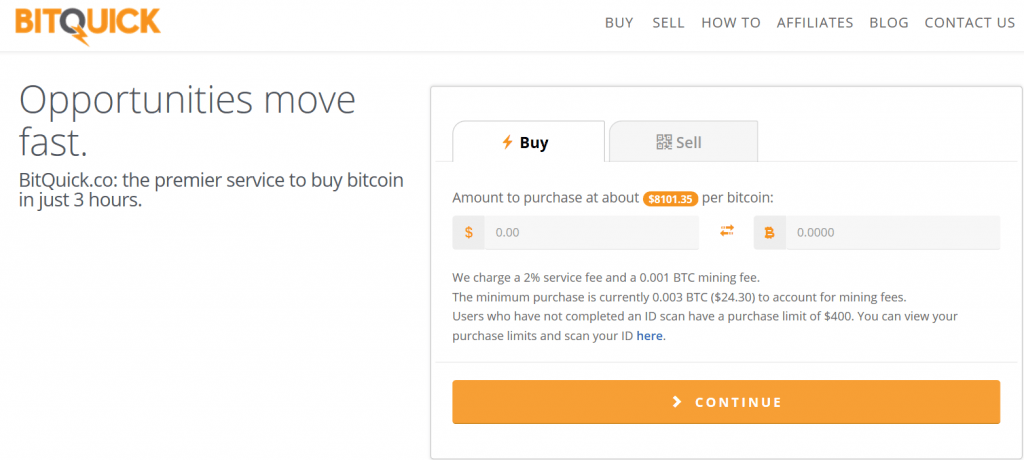Click the BitQuick logo
Viewport: 1024px width, 460px height.
pos(87,25)
